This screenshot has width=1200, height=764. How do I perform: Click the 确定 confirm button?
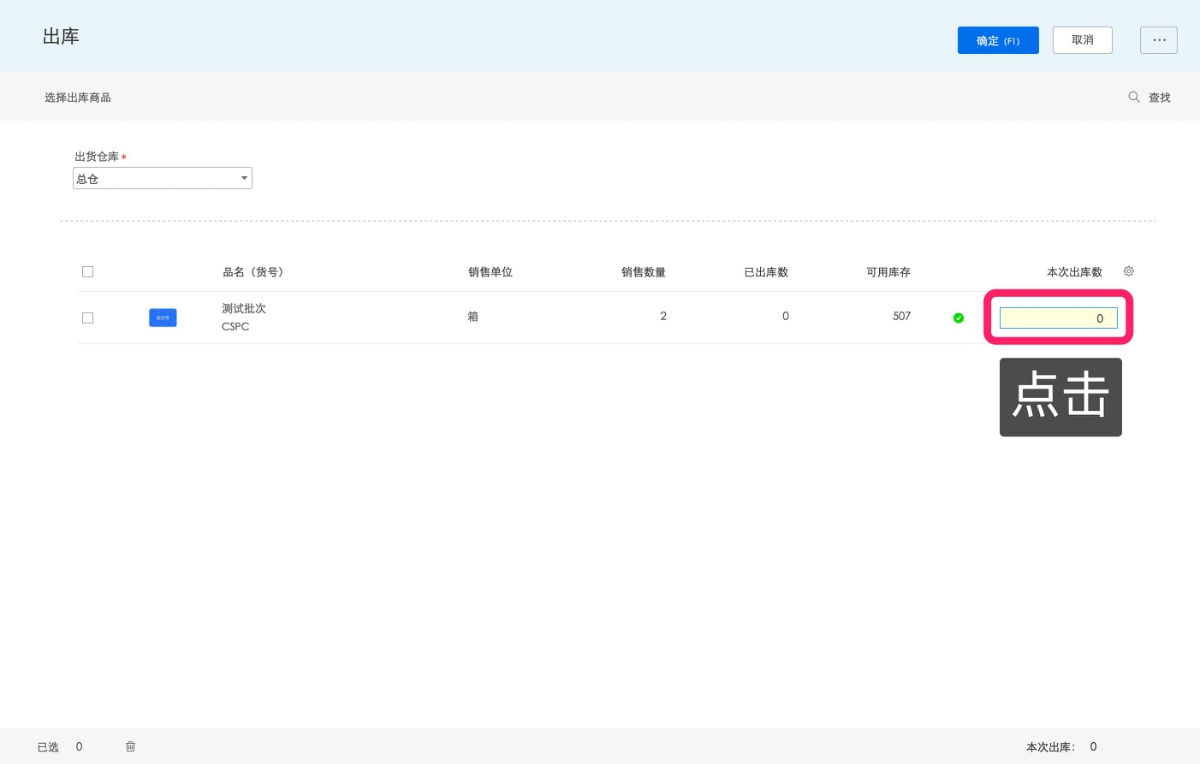coord(998,40)
